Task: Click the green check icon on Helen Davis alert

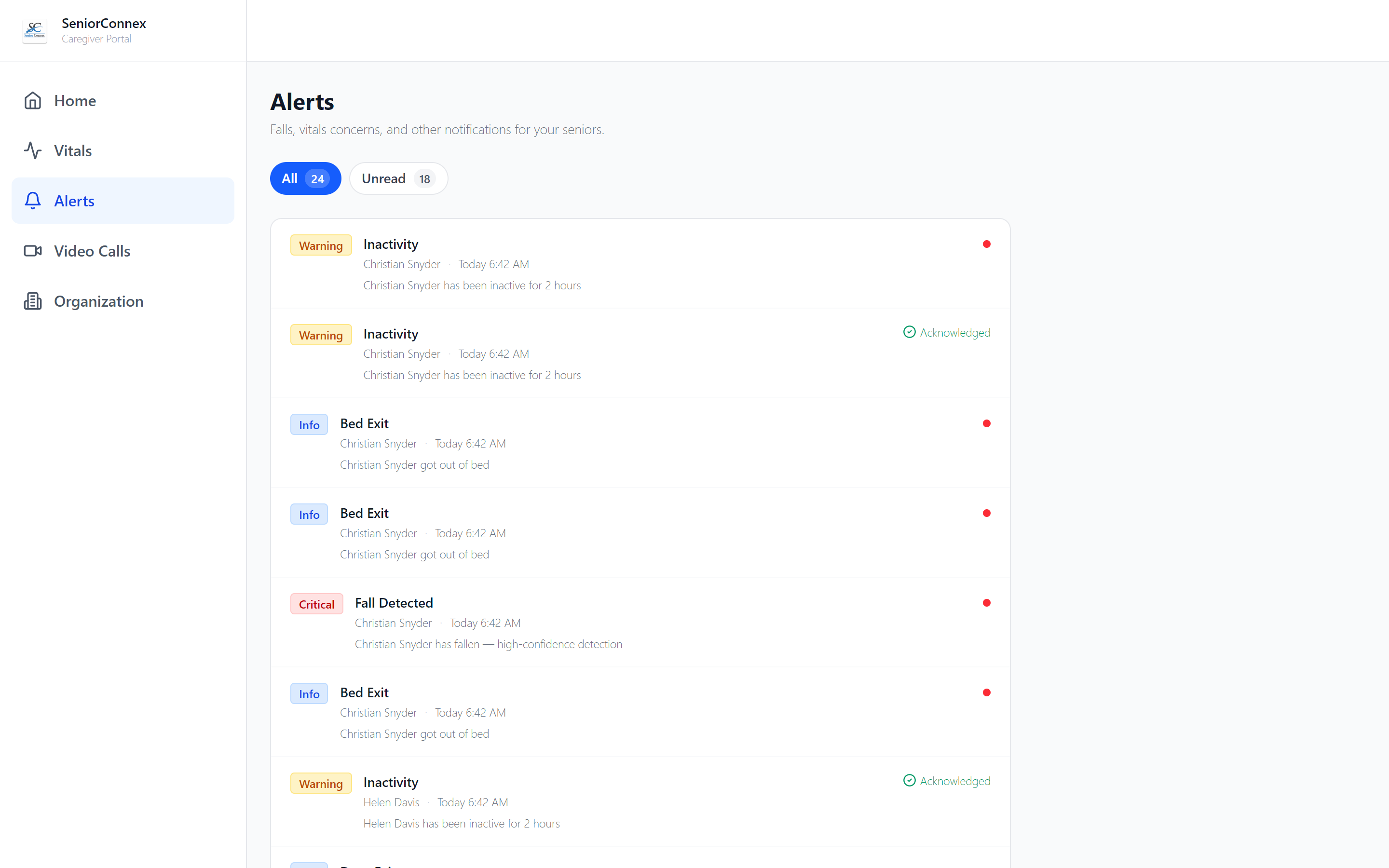Action: (909, 780)
